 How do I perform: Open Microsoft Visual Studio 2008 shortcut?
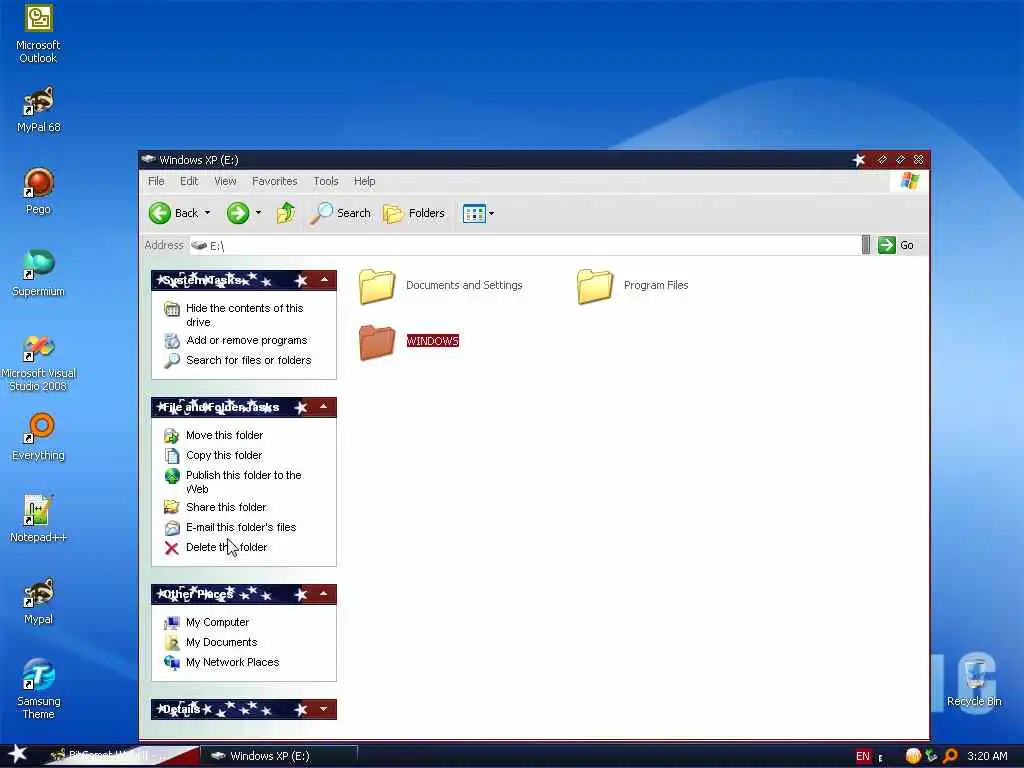coord(38,363)
